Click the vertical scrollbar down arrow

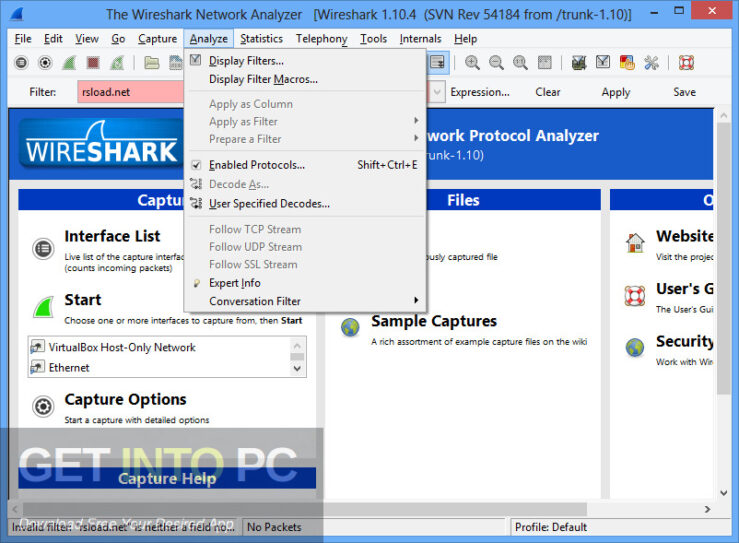724,493
